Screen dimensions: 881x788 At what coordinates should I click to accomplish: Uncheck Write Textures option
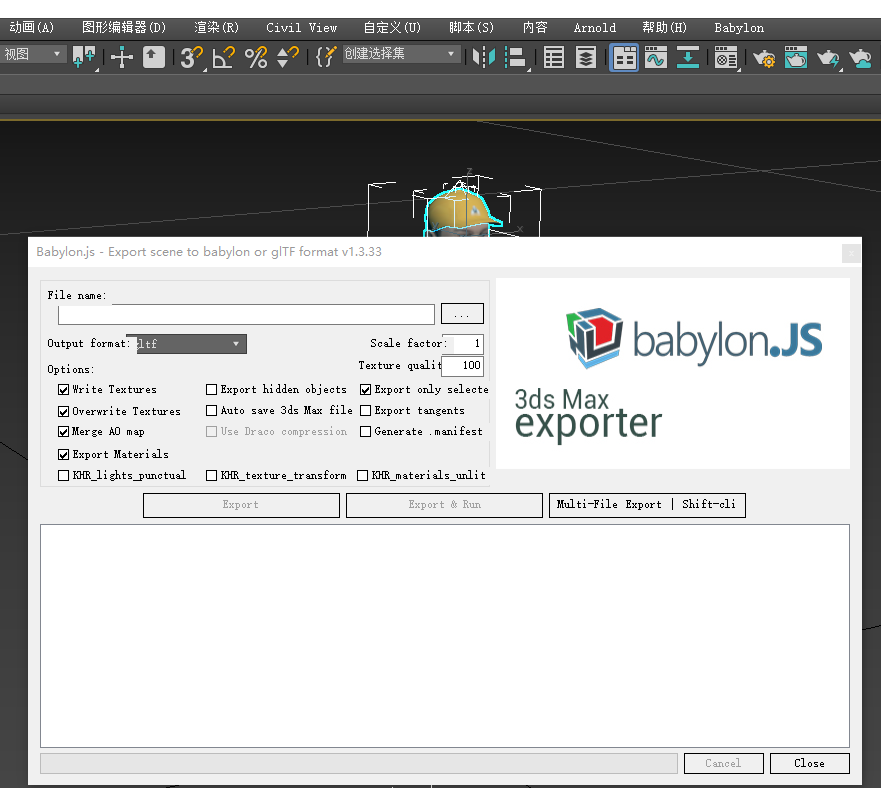tap(63, 390)
